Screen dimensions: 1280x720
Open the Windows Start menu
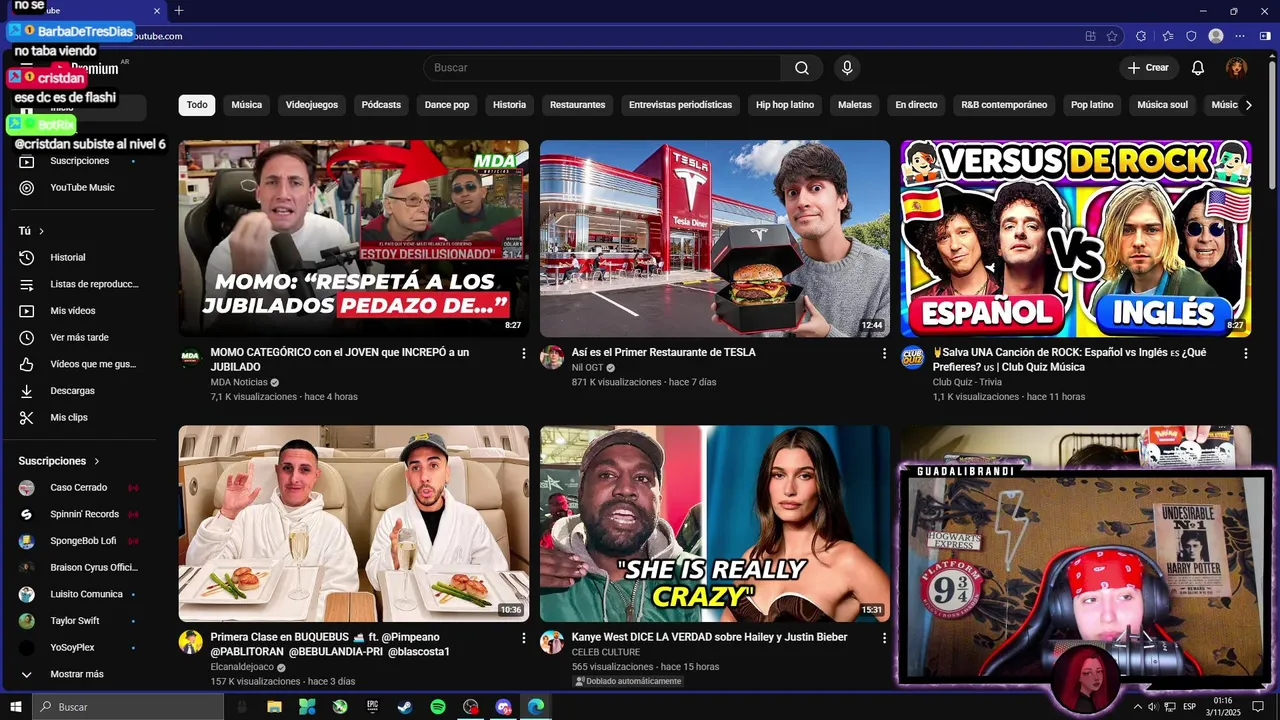click(x=16, y=707)
